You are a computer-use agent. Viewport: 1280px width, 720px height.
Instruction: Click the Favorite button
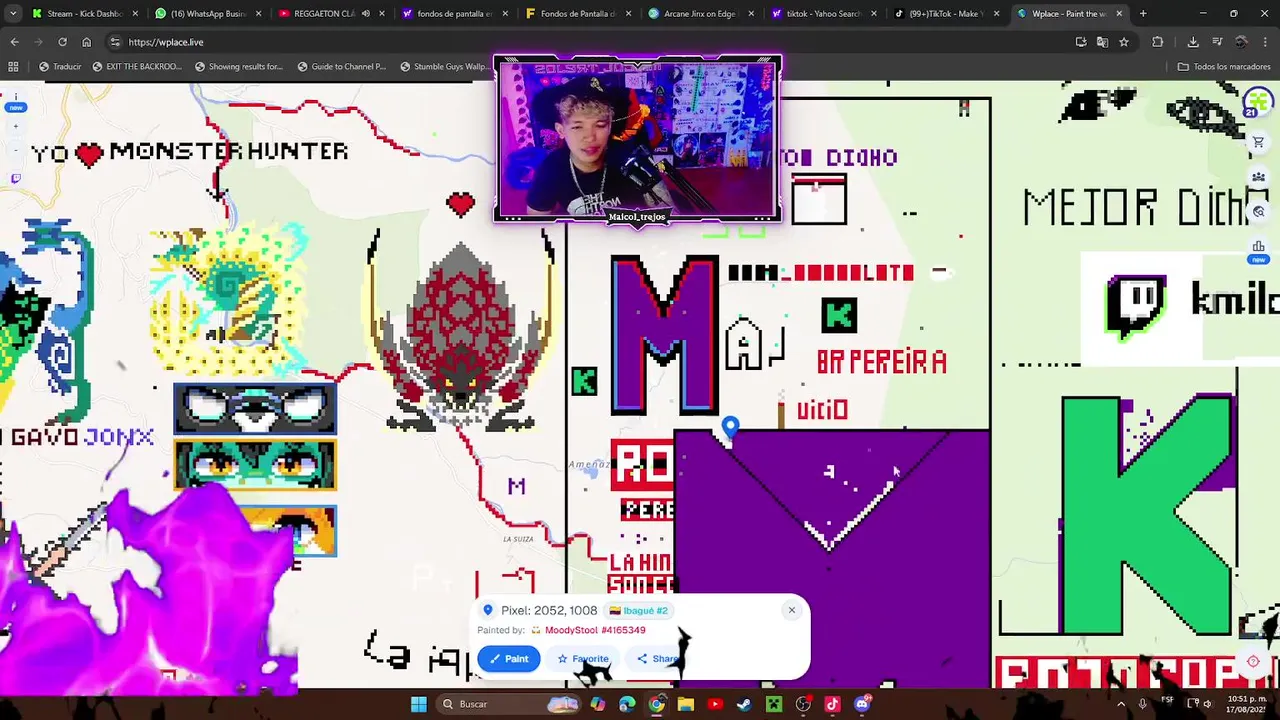tap(583, 659)
